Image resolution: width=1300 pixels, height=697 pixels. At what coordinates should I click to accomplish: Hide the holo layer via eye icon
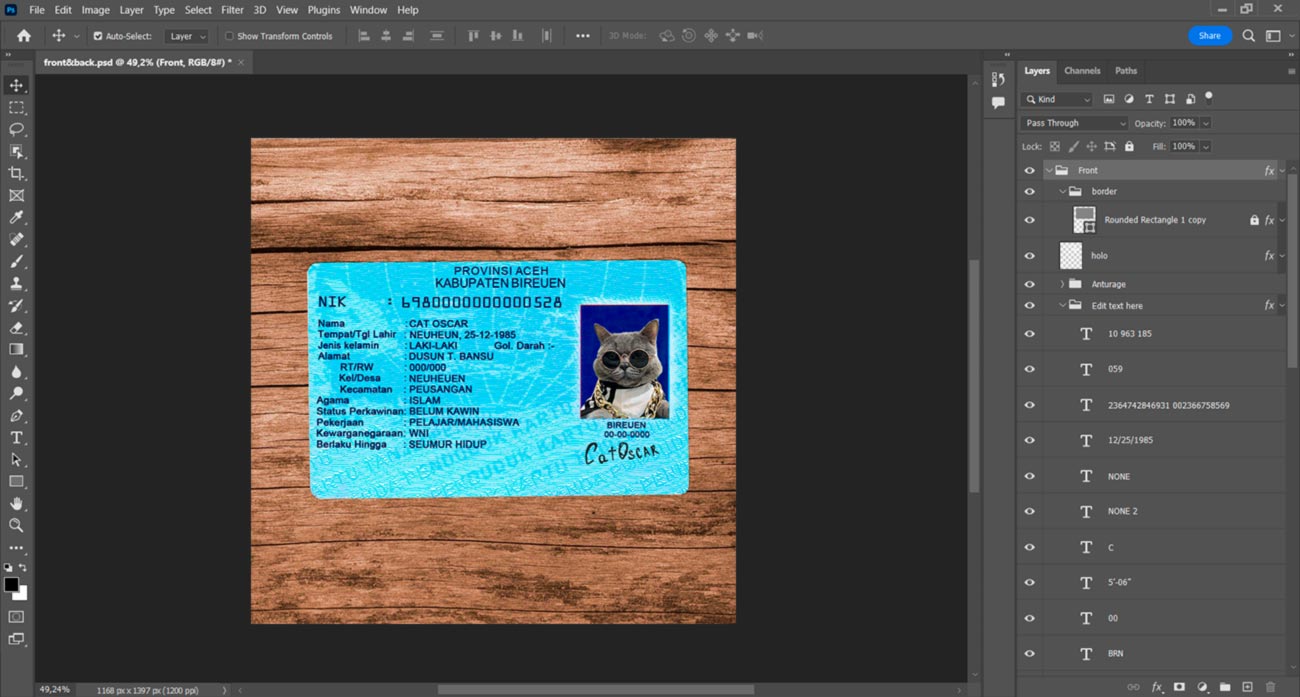(x=1029, y=256)
